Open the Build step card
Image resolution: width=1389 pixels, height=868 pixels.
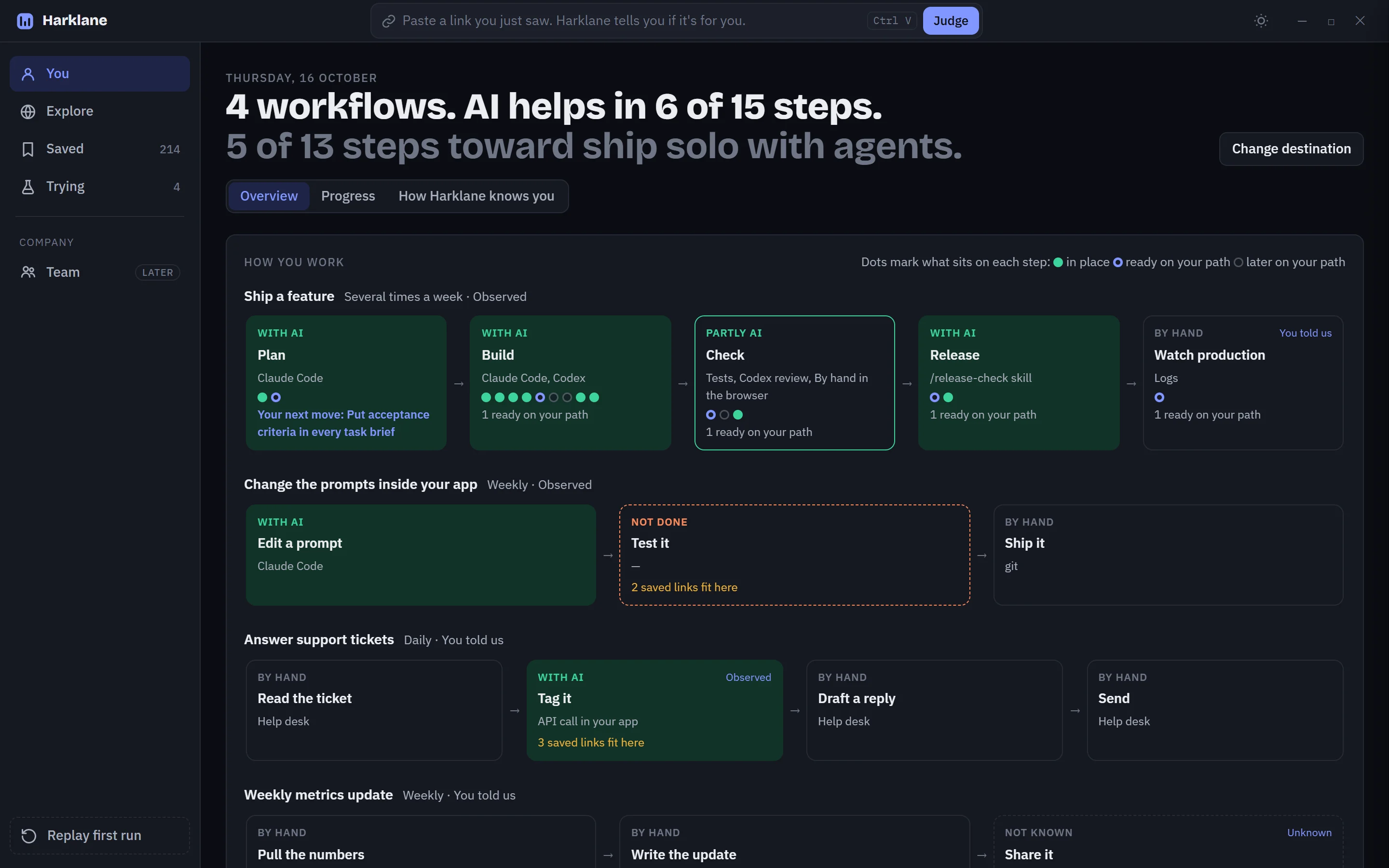570,383
